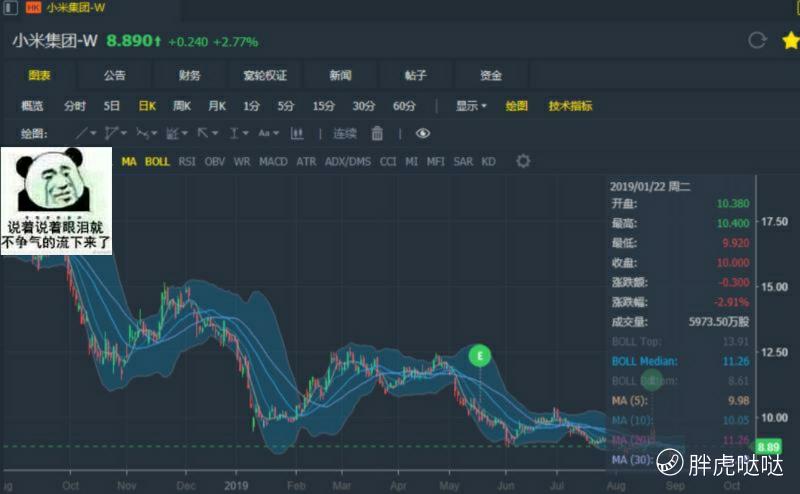Select the 月K period
Viewport: 800px width, 494px height.
(x=217, y=106)
